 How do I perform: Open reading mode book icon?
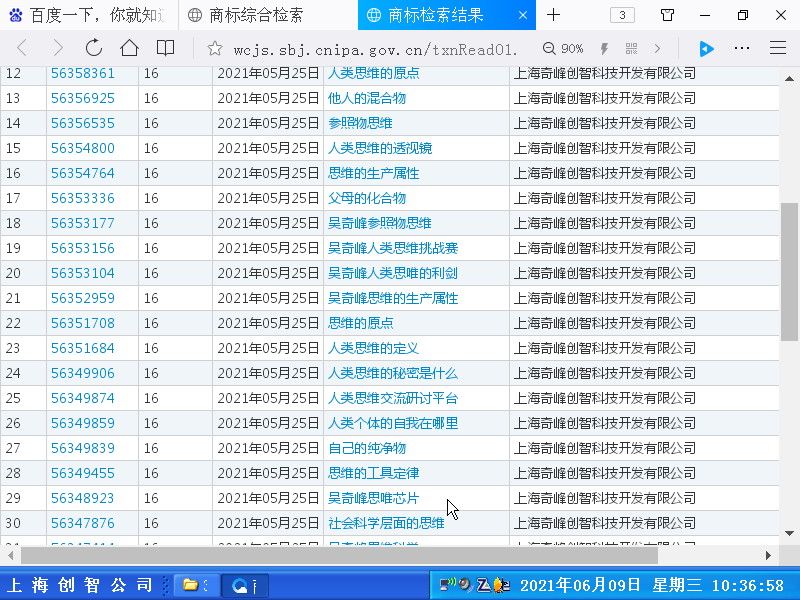click(x=165, y=48)
